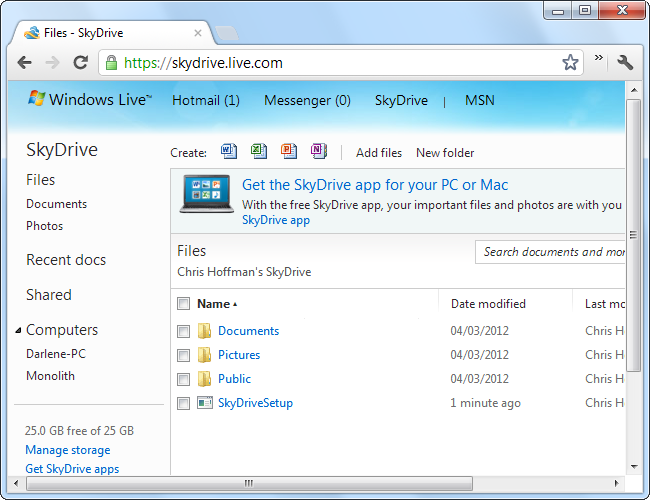Open the Chrome wrench menu
The height and width of the screenshot is (500, 650).
[625, 63]
